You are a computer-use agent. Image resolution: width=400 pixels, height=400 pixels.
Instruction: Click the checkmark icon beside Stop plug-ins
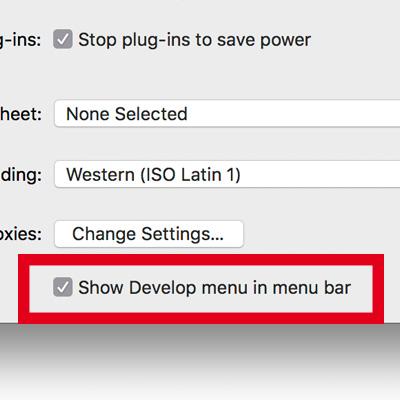coord(63,39)
